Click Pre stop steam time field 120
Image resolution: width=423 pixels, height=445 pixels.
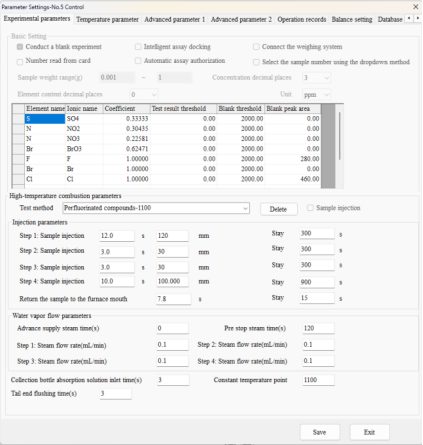pos(318,328)
